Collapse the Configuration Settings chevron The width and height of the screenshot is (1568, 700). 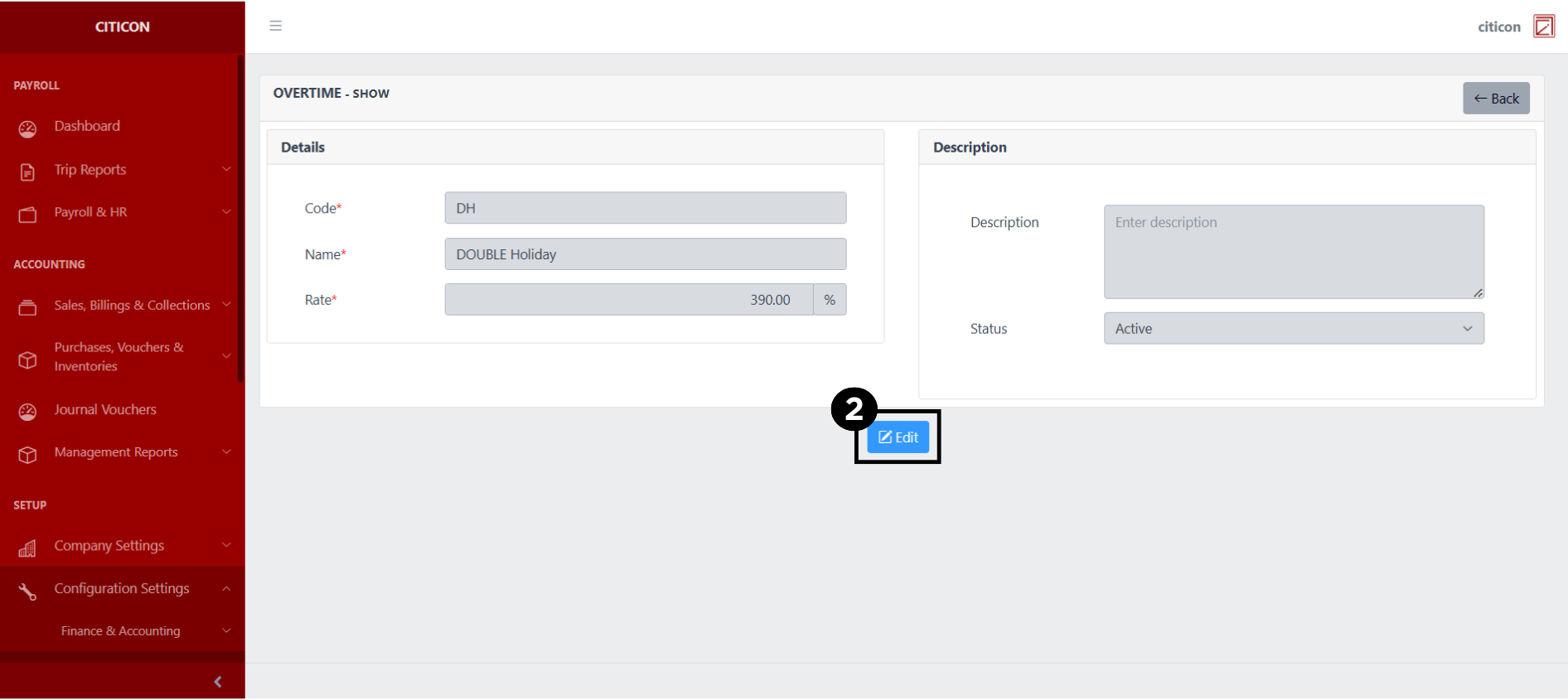click(x=226, y=588)
